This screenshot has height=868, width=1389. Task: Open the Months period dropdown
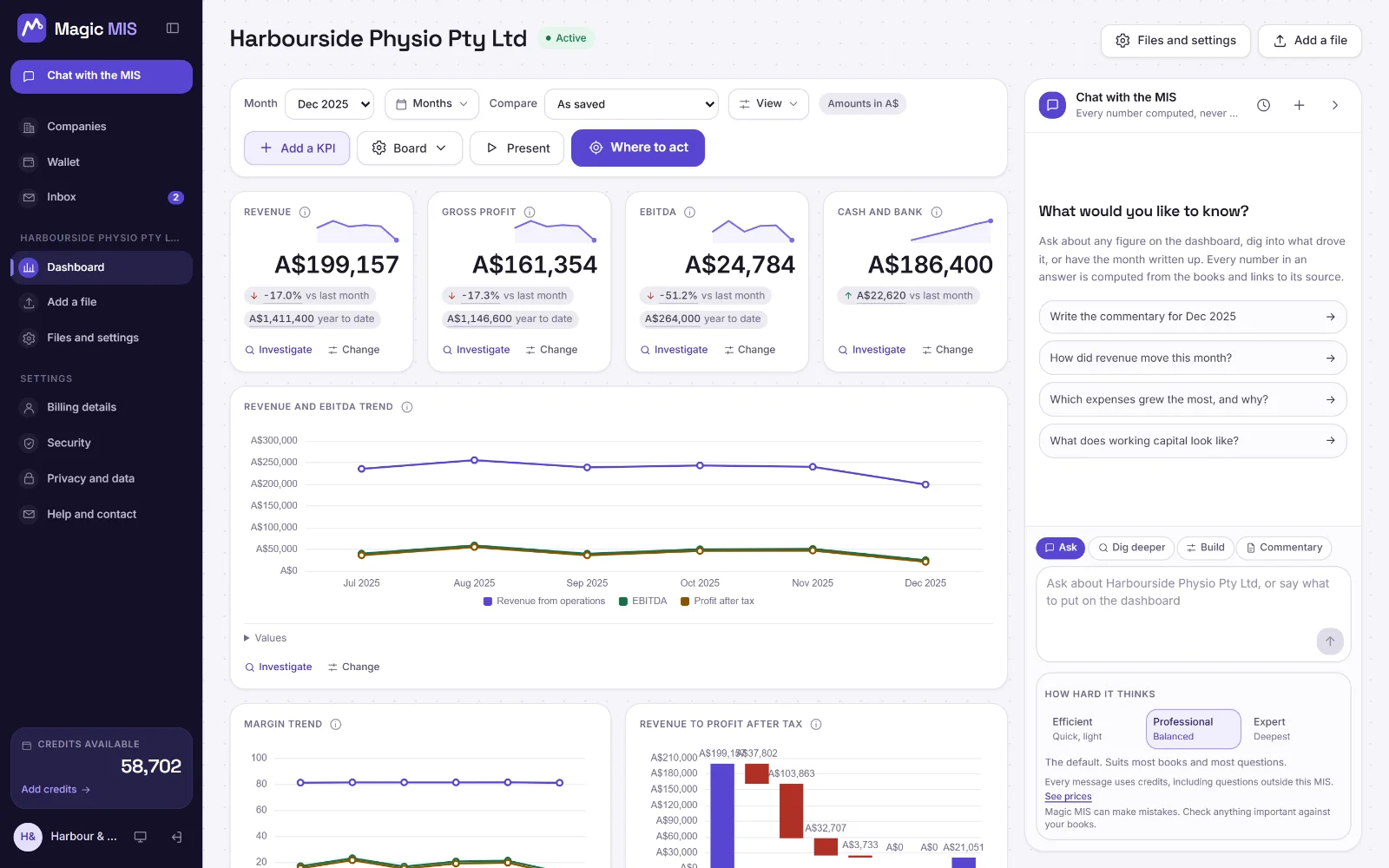(x=431, y=104)
